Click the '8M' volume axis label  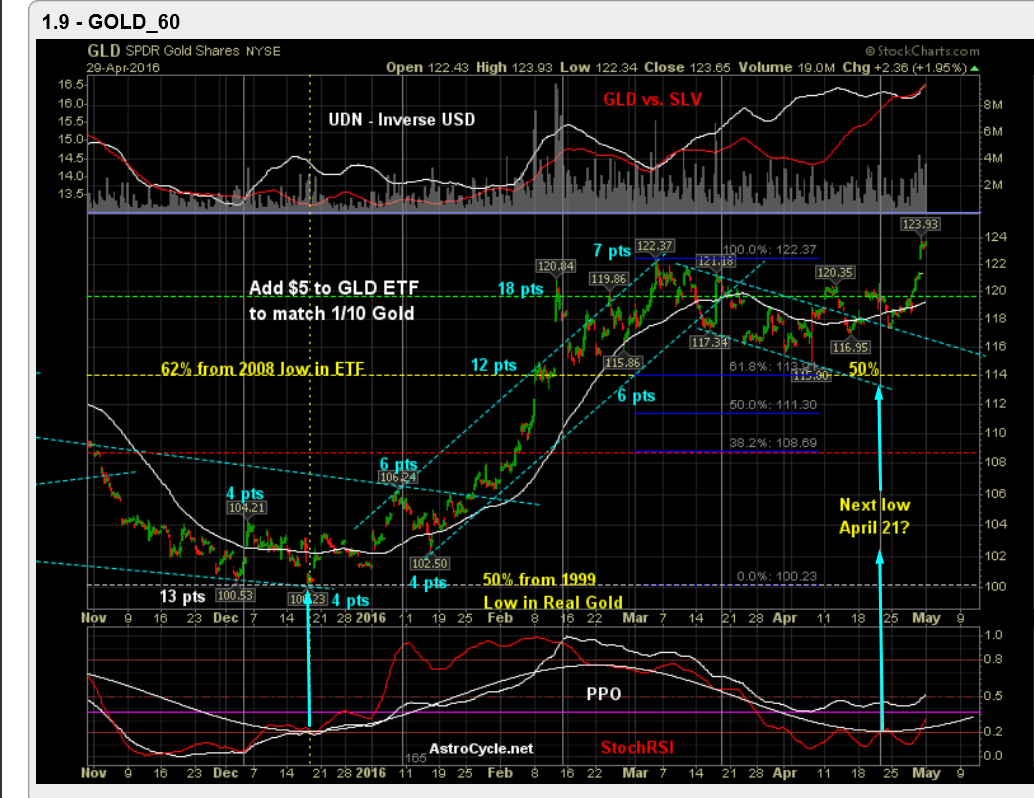pyautogui.click(x=993, y=105)
